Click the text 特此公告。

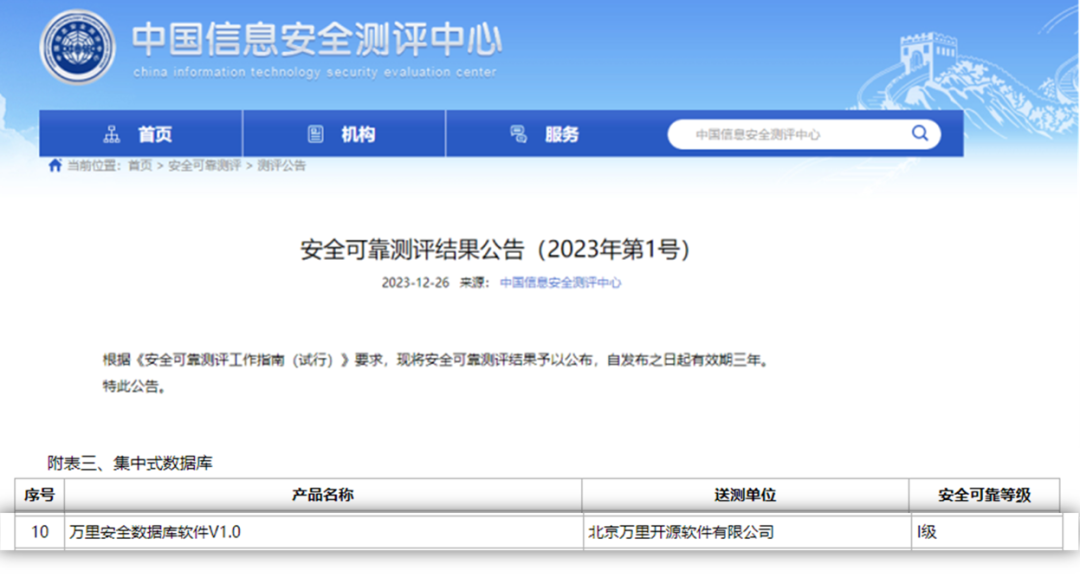coord(134,386)
